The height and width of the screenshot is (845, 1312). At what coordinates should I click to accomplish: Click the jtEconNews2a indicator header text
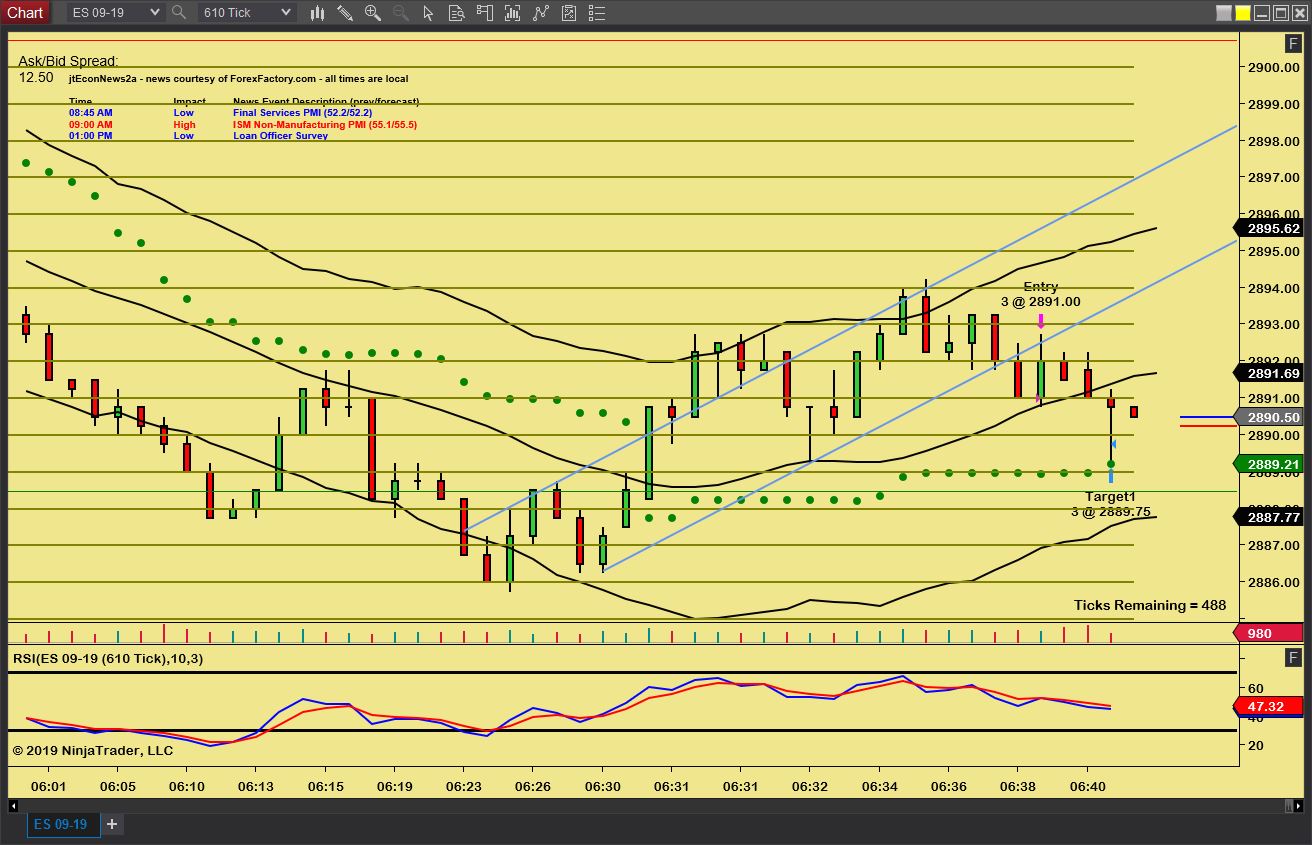pyautogui.click(x=238, y=79)
